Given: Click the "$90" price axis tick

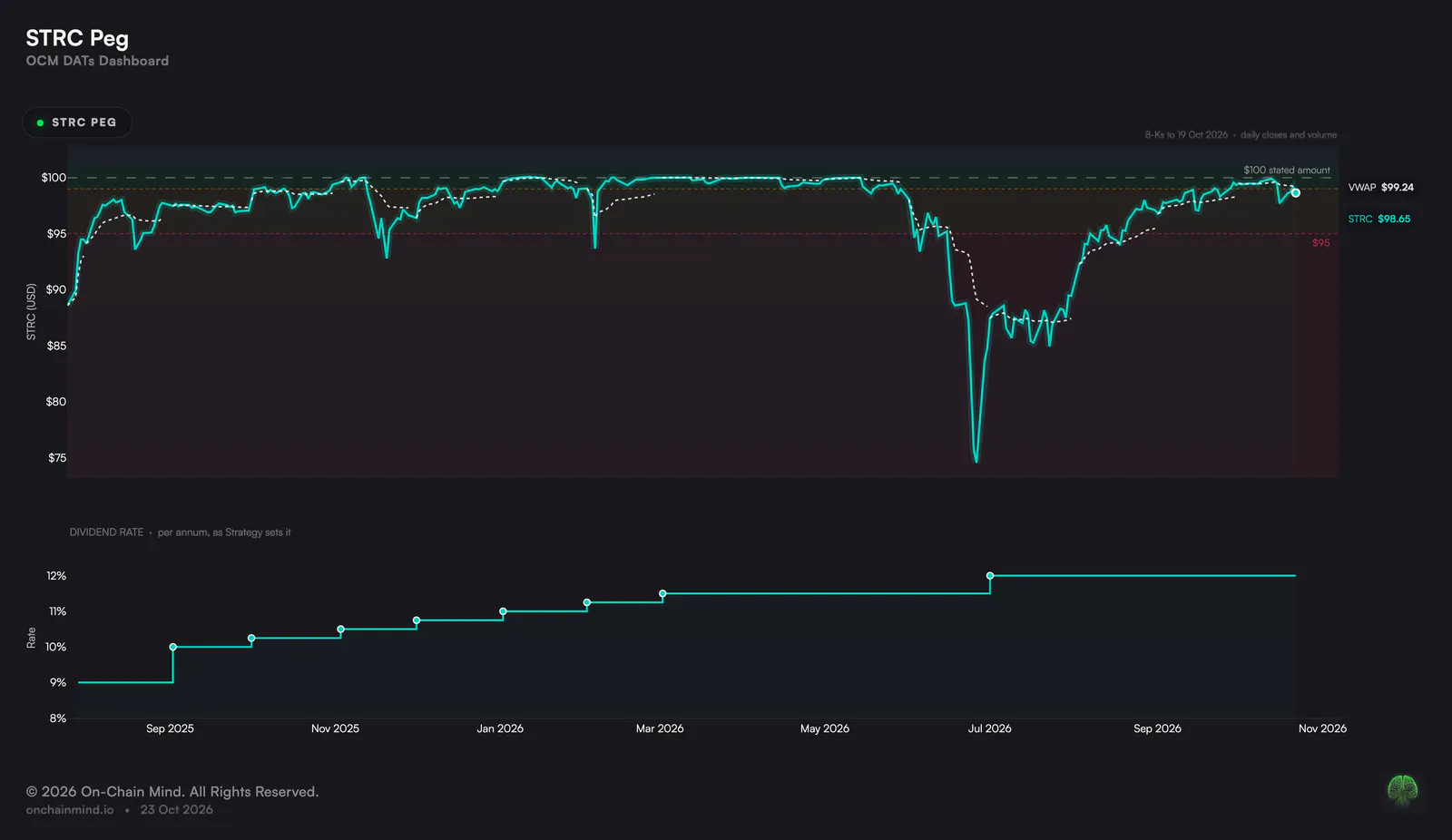Looking at the screenshot, I should click(x=56, y=290).
